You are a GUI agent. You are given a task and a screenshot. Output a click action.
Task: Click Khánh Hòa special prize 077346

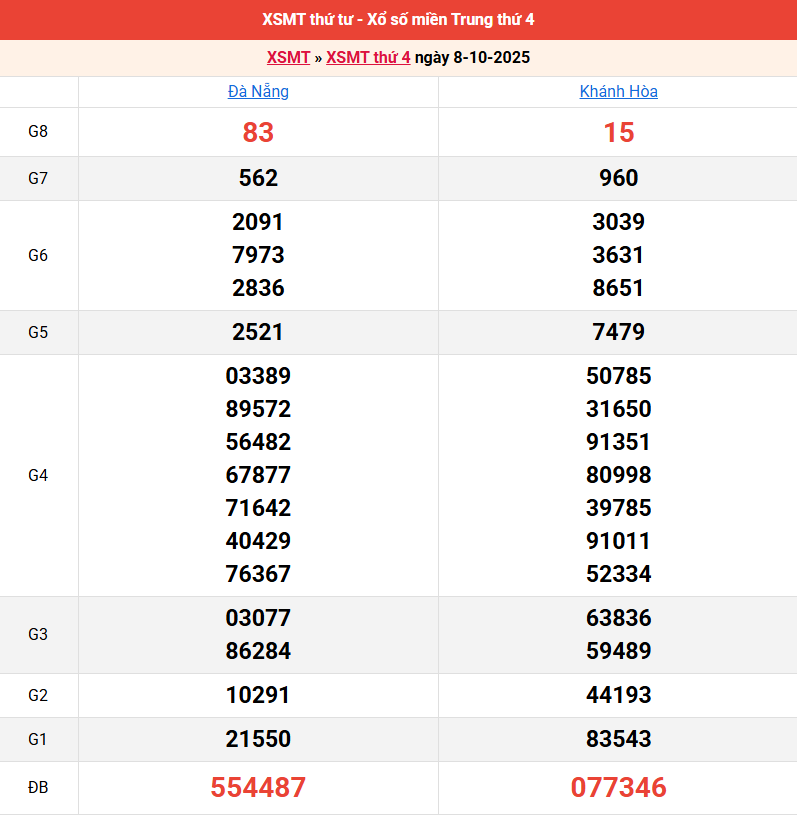[618, 788]
